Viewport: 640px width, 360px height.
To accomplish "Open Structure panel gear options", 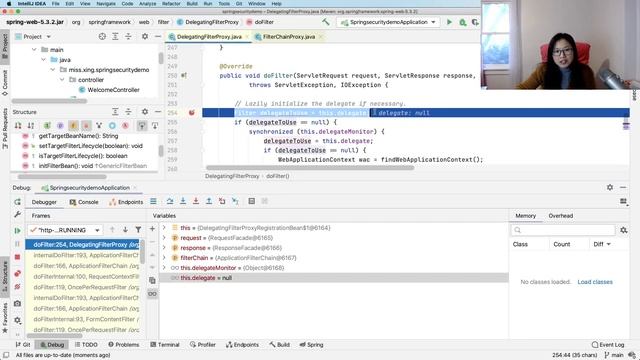I will 145,112.
